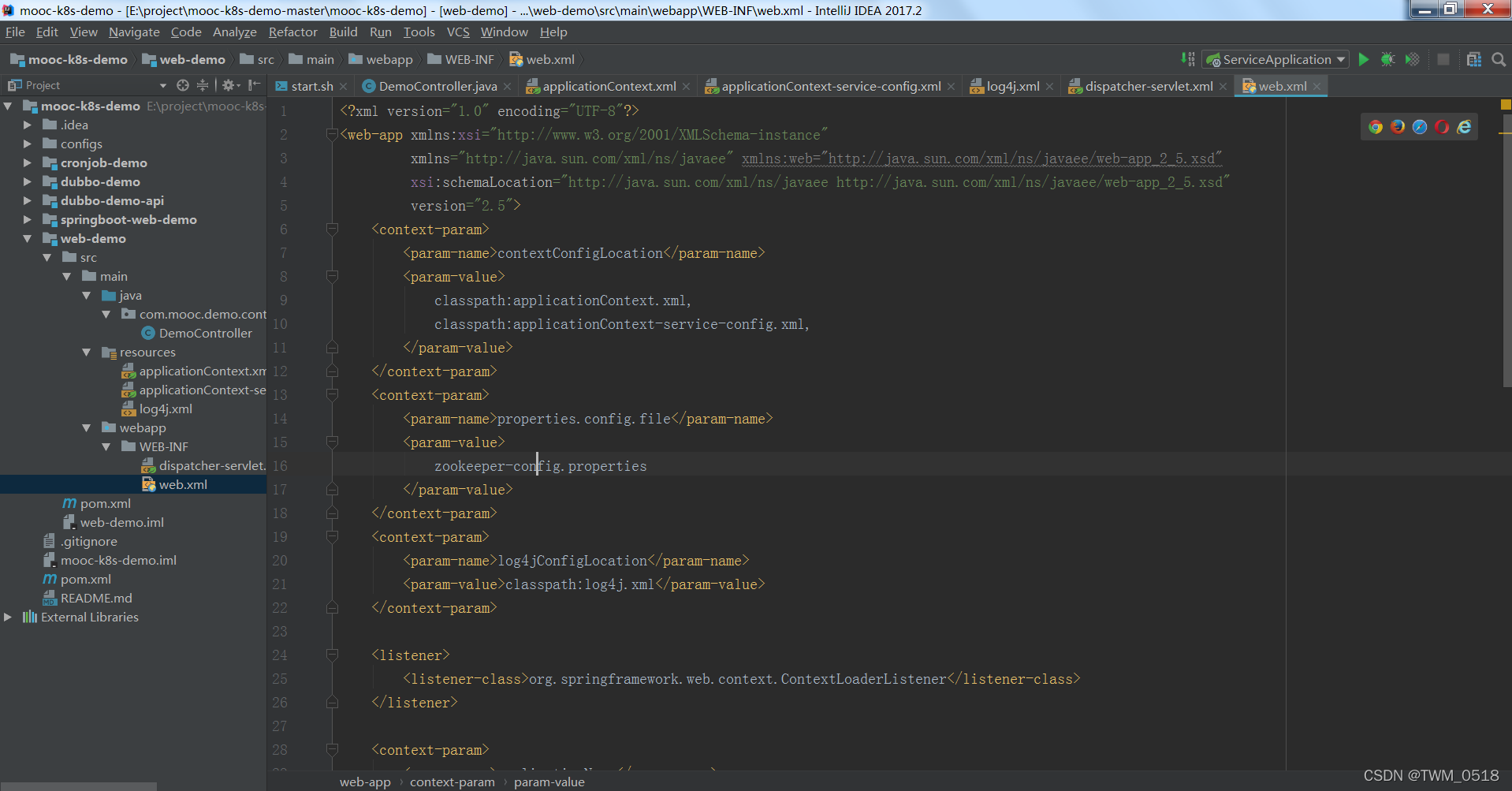Open web.xml preview in Safari
The image size is (1512, 791).
click(1420, 127)
